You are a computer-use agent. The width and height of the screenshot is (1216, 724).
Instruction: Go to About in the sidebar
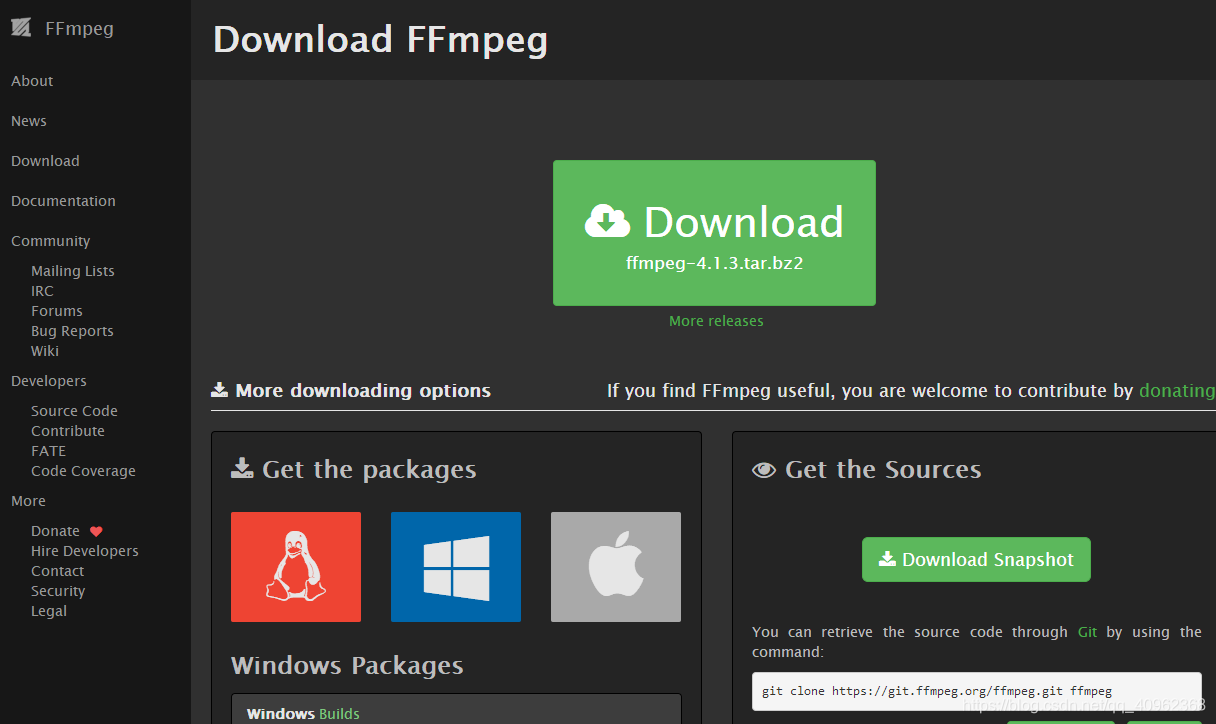[32, 81]
